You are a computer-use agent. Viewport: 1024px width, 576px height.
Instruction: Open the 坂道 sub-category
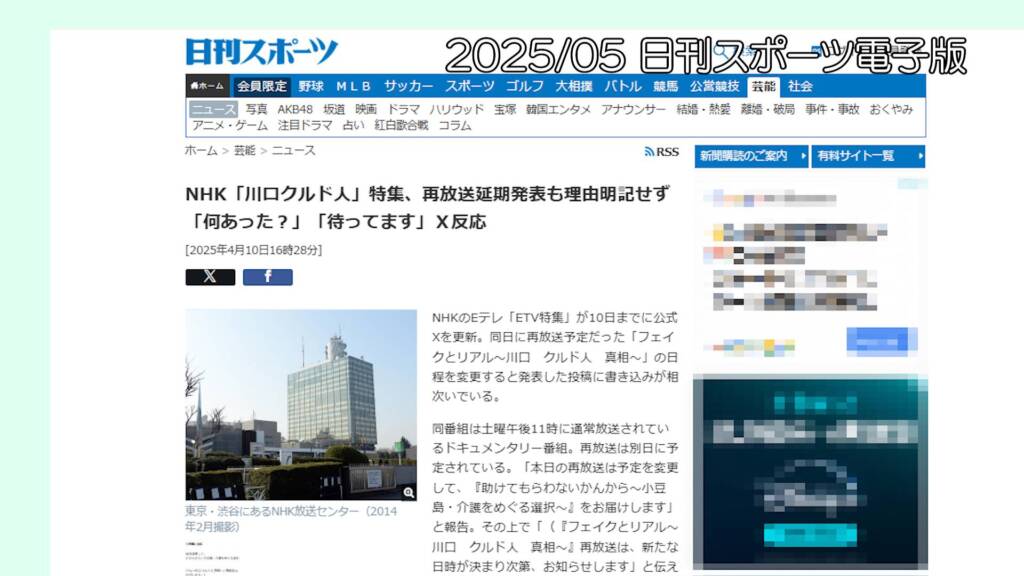pyautogui.click(x=334, y=109)
